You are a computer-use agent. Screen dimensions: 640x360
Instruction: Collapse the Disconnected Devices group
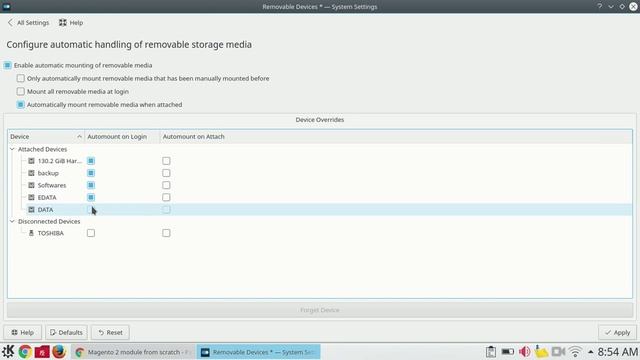(x=12, y=222)
